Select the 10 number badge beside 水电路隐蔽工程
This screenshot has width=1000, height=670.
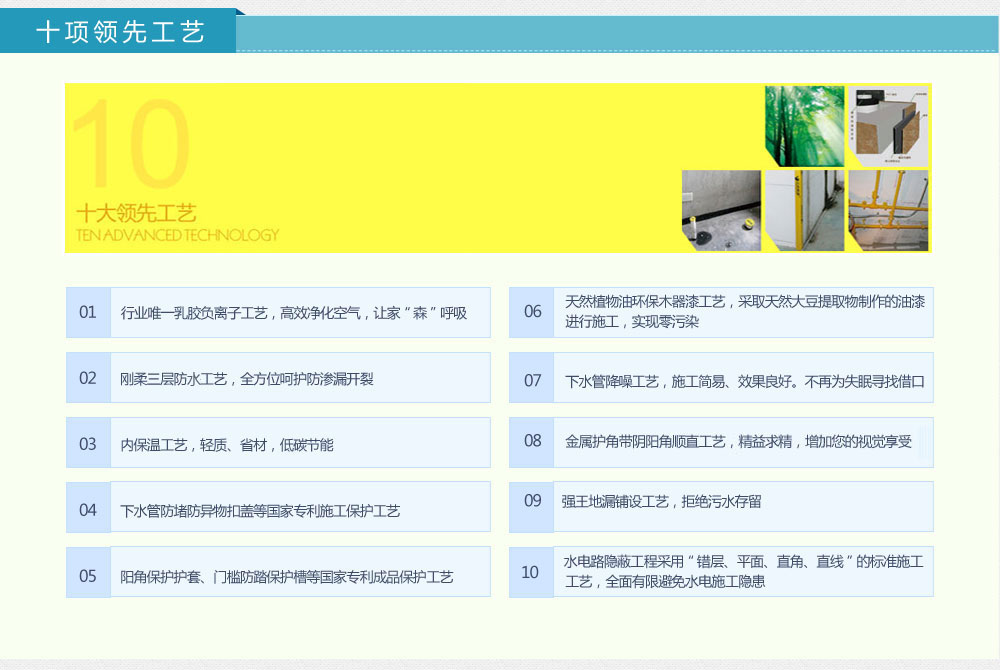[x=530, y=572]
